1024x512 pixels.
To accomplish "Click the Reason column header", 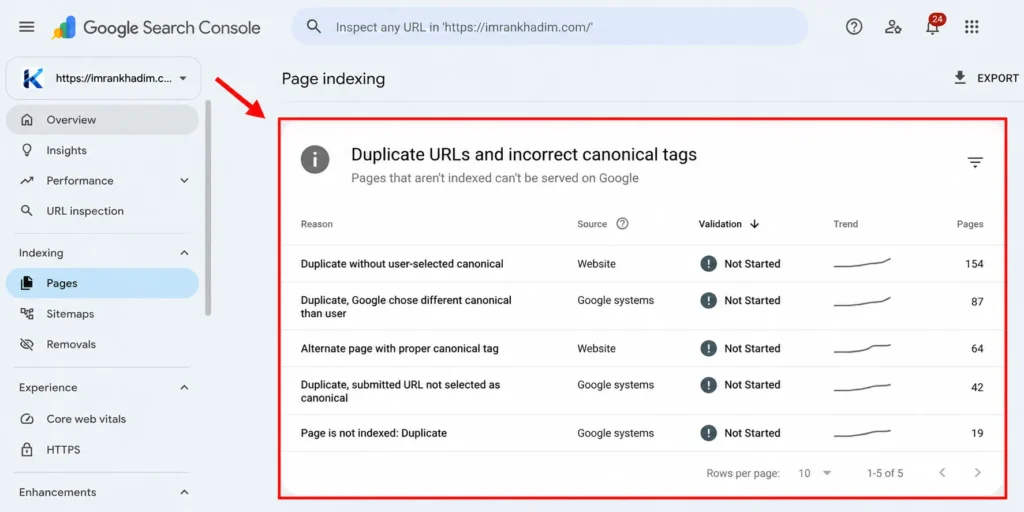I will click(316, 224).
